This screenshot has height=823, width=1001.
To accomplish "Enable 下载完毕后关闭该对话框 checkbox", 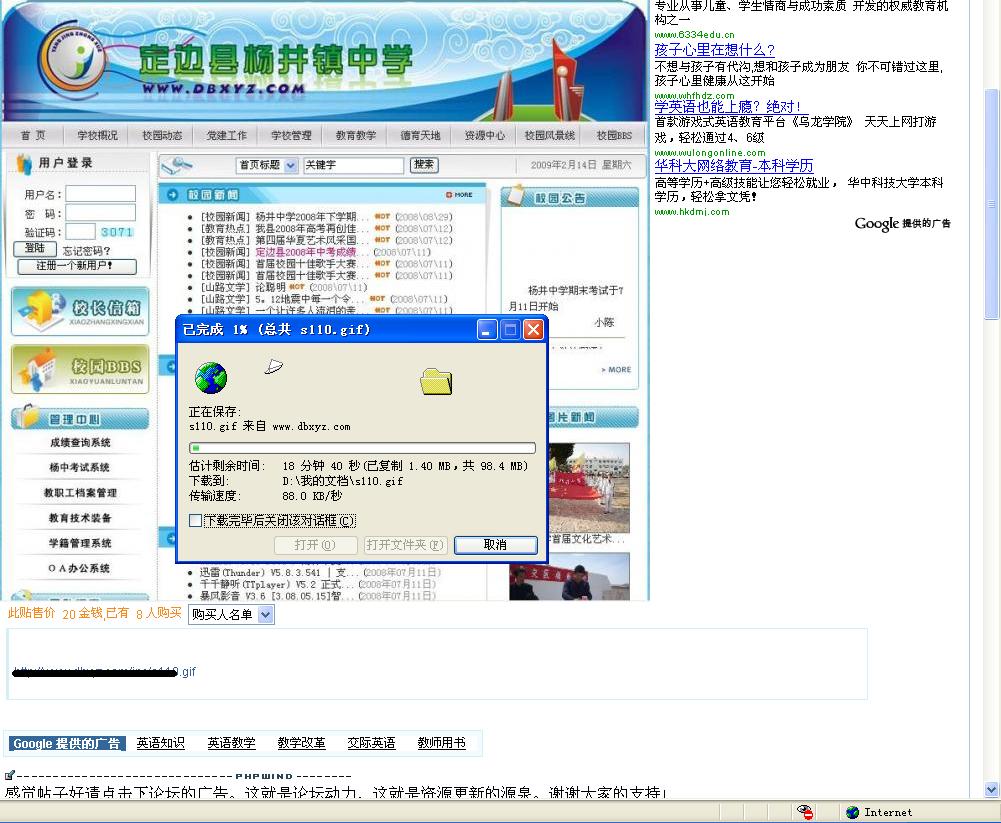I will pos(196,521).
